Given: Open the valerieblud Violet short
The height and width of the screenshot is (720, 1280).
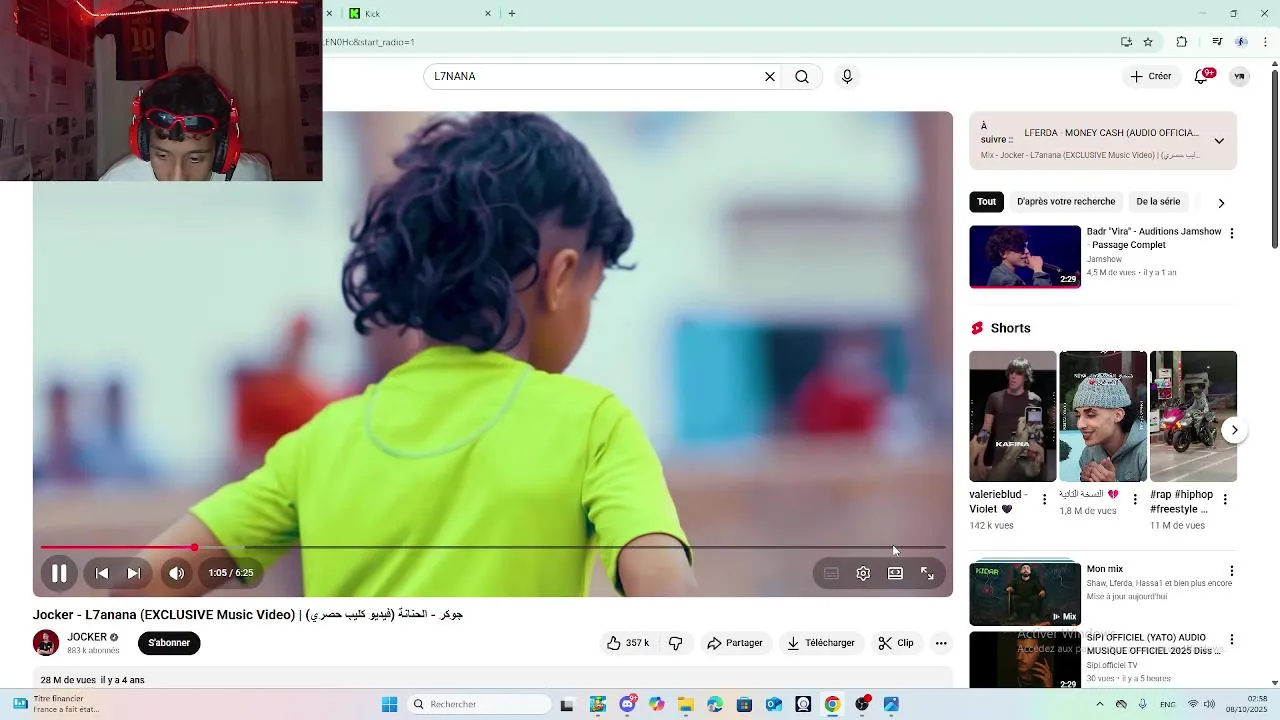Looking at the screenshot, I should click(x=1012, y=416).
